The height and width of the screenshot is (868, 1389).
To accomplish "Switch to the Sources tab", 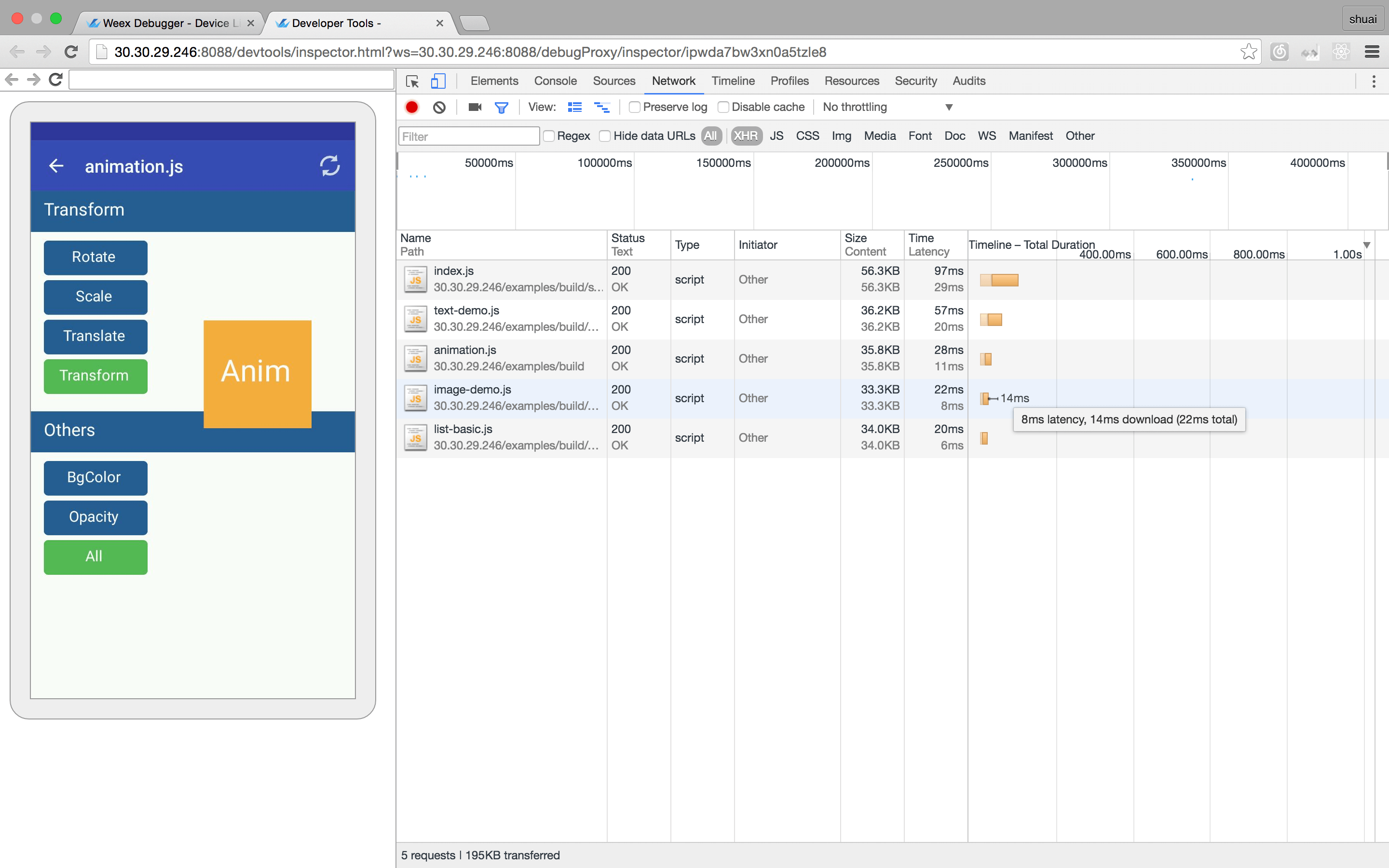I will (613, 81).
